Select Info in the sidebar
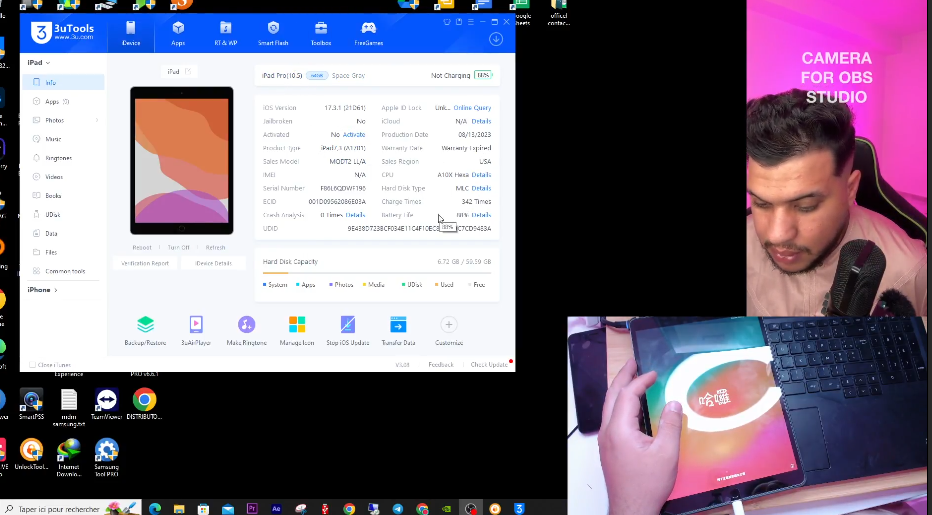Viewport: 932px width, 515px height. tap(64, 82)
